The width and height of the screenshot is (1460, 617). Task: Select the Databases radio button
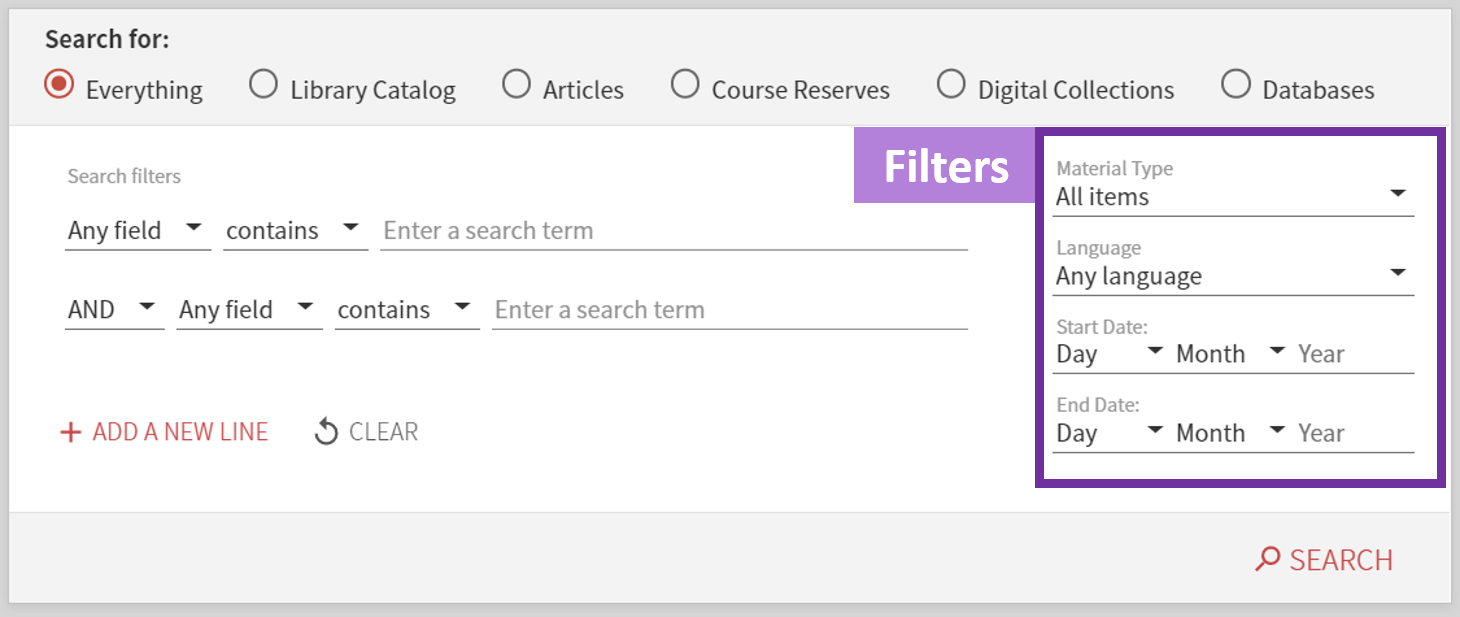(1236, 85)
